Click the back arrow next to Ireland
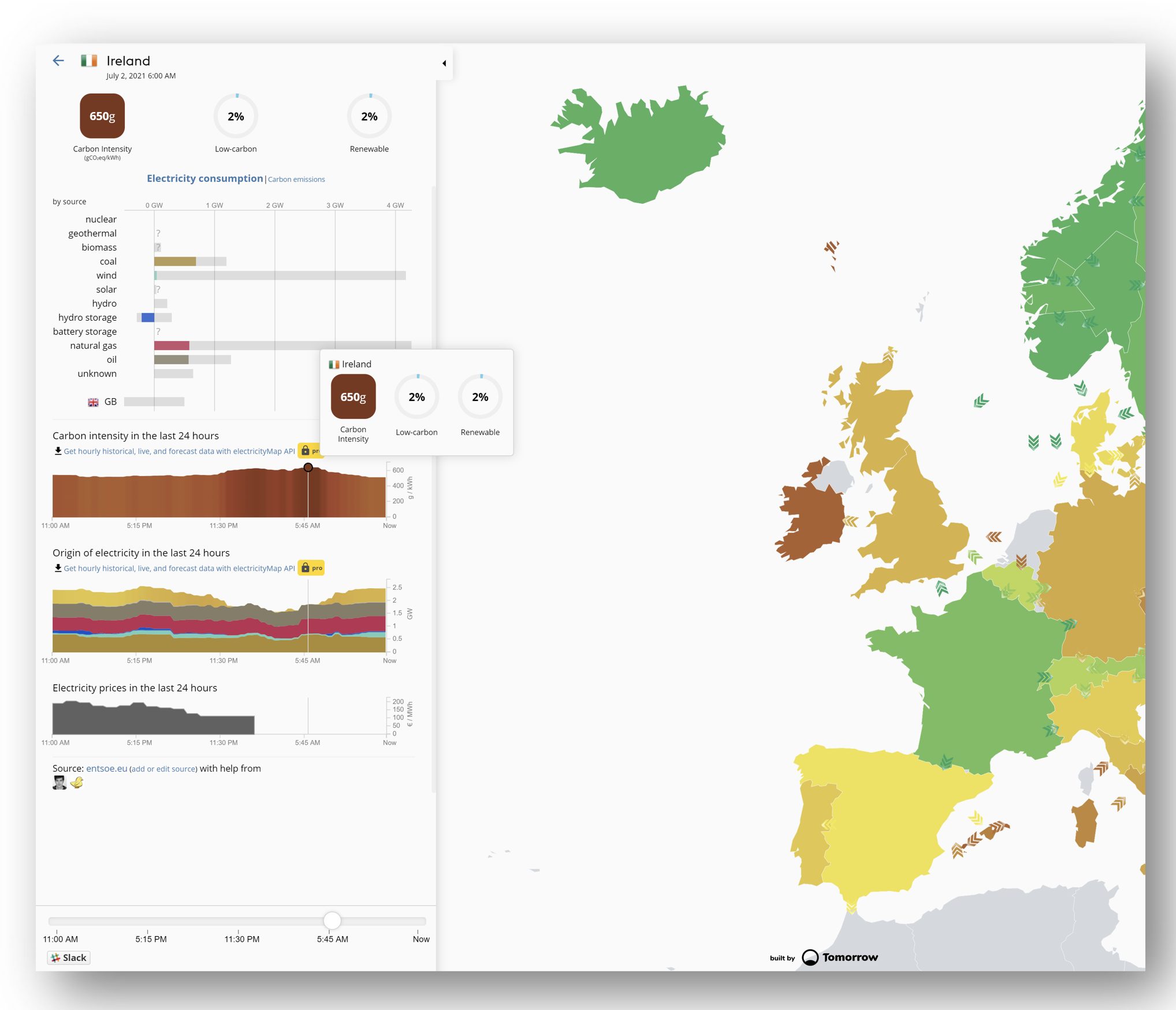Screen dimensions: 1176x1010 [x=58, y=61]
